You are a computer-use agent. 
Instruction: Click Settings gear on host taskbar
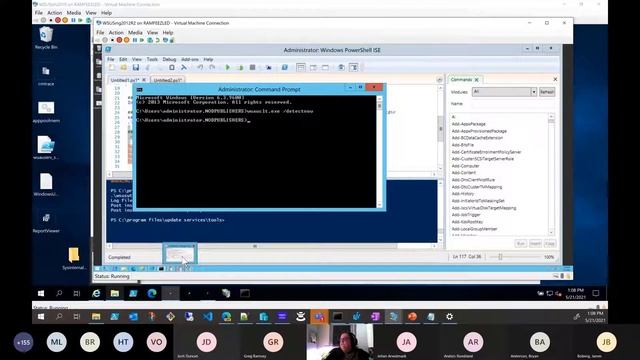tap(449, 316)
